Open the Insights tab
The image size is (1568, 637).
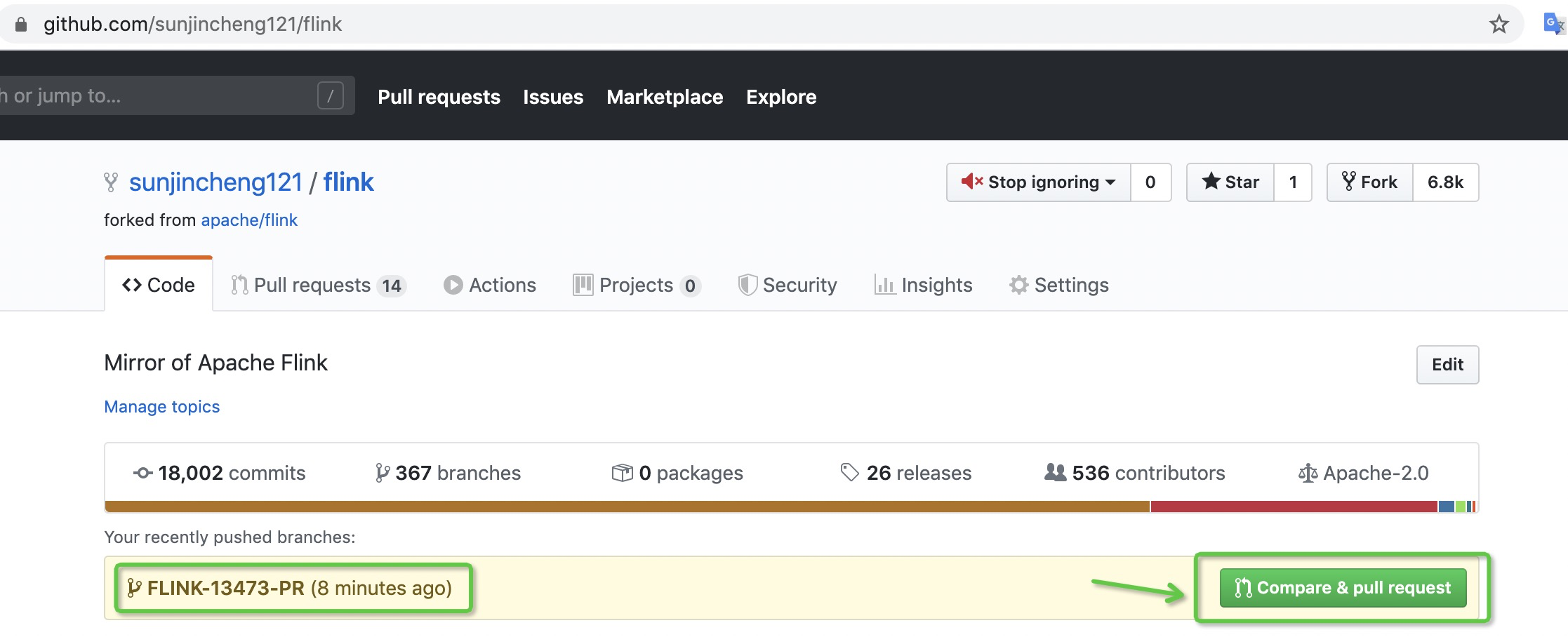click(923, 285)
